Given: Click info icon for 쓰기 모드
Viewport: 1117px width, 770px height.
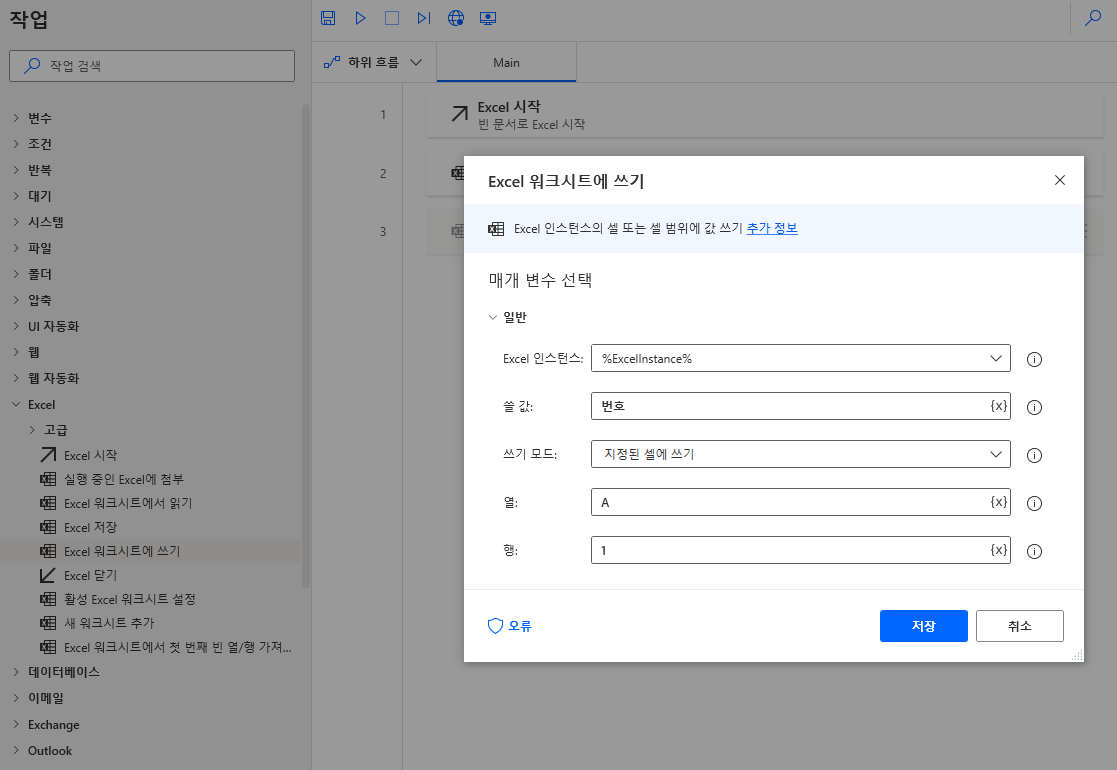Looking at the screenshot, I should tap(1034, 455).
